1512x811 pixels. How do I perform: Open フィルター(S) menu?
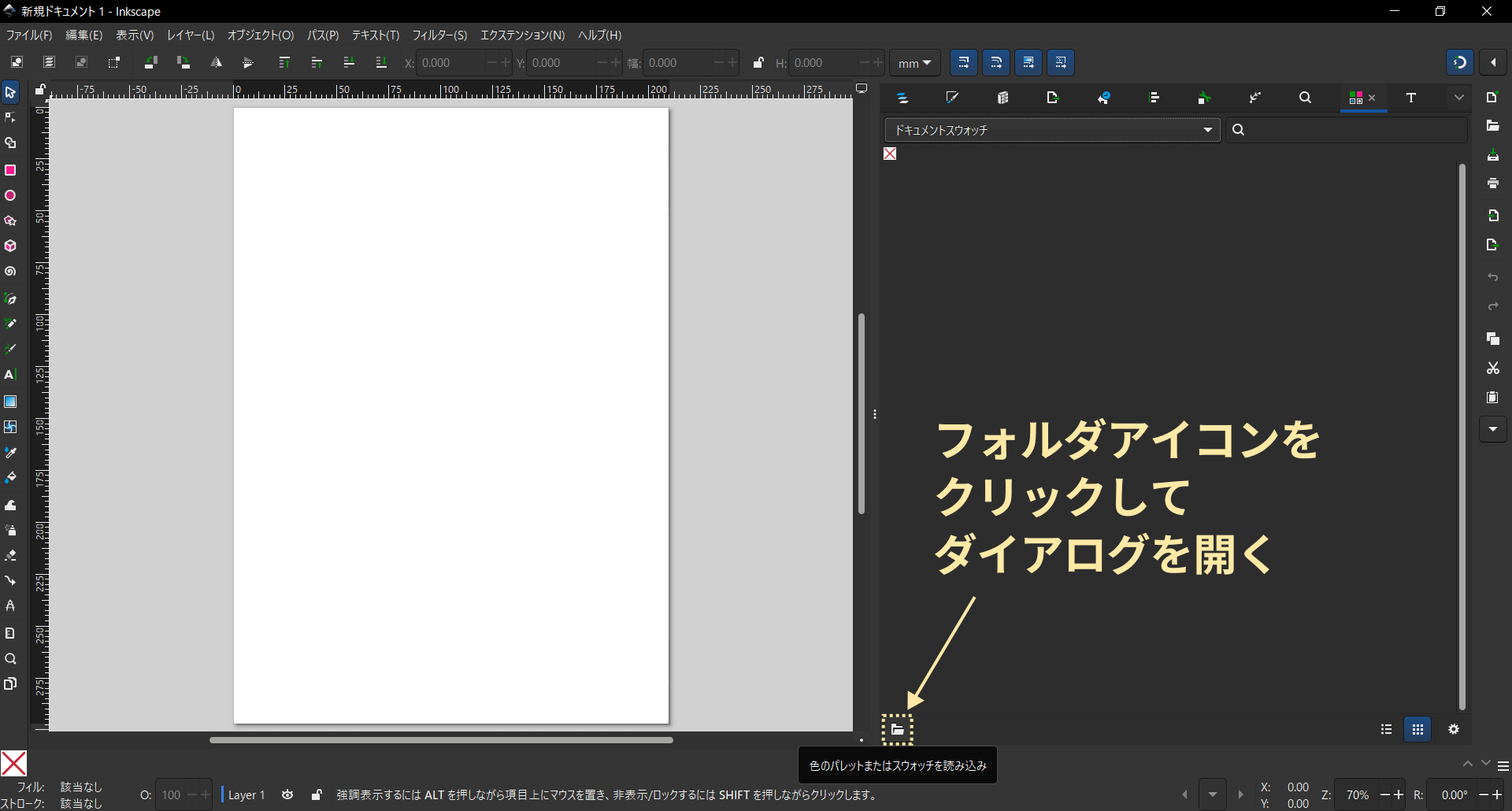coord(440,35)
